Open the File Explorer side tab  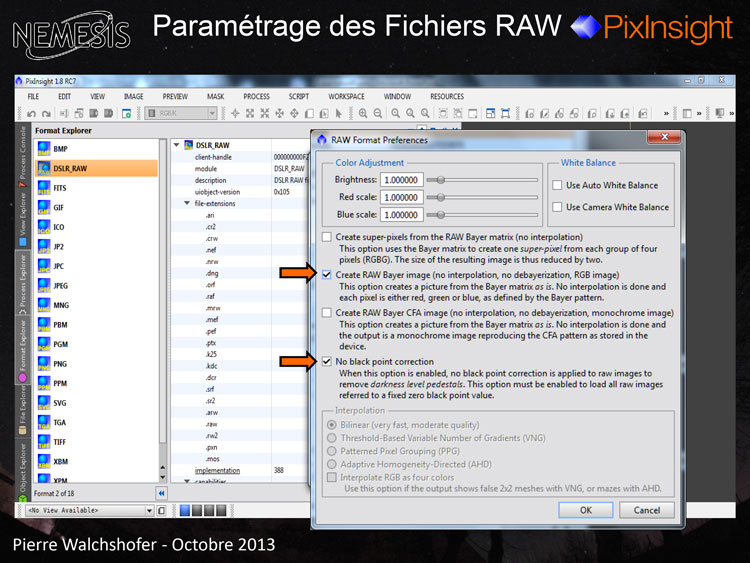[22, 409]
